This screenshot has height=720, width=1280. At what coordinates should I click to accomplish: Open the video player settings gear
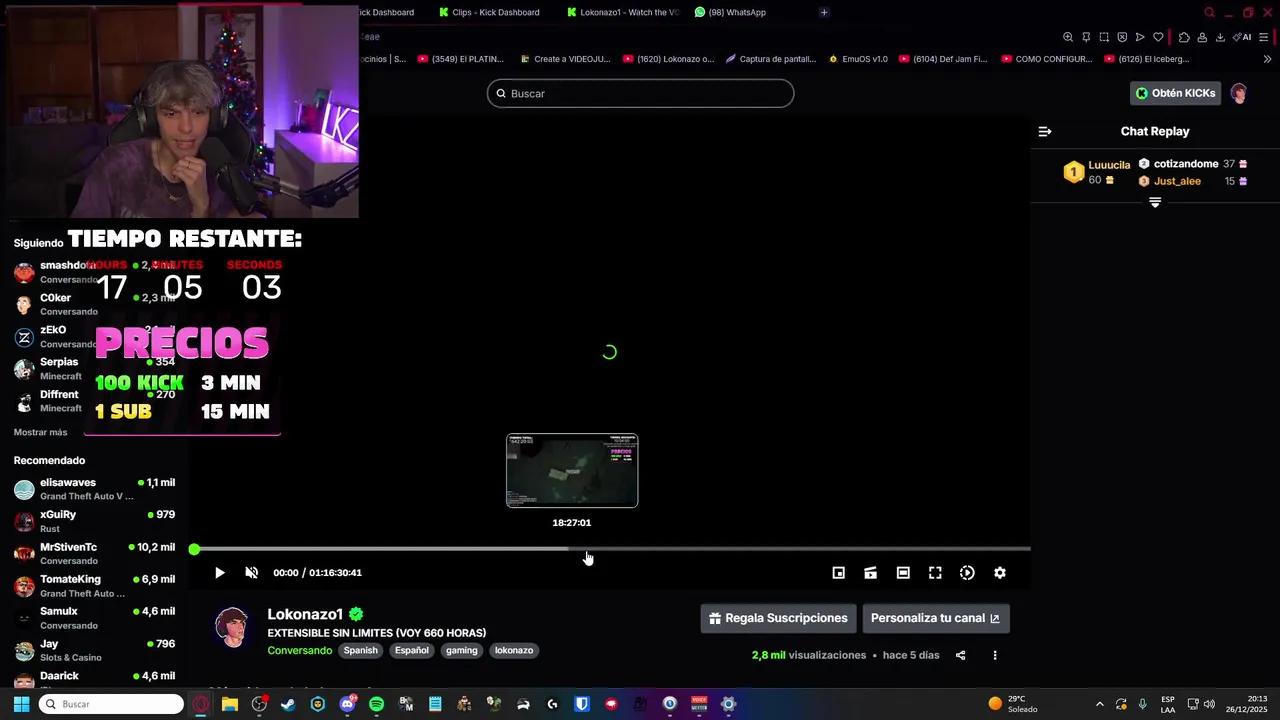coord(999,573)
